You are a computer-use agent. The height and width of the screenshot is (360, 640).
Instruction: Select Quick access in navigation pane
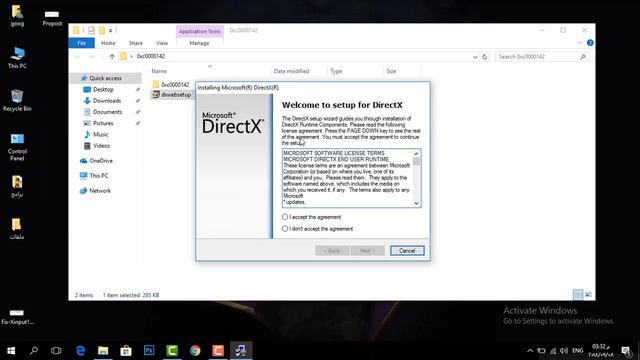(x=105, y=78)
